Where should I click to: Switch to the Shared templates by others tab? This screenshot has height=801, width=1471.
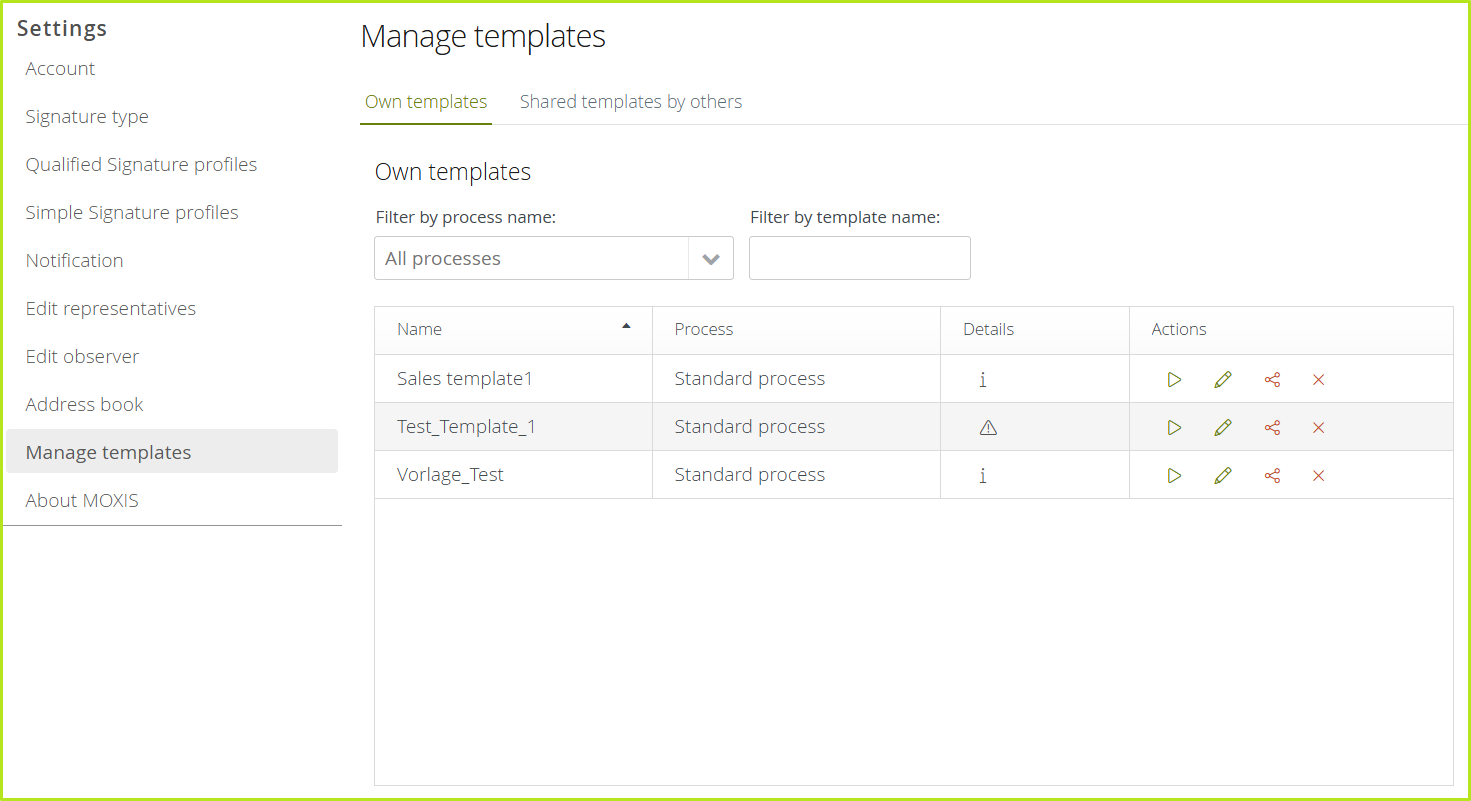pos(630,101)
